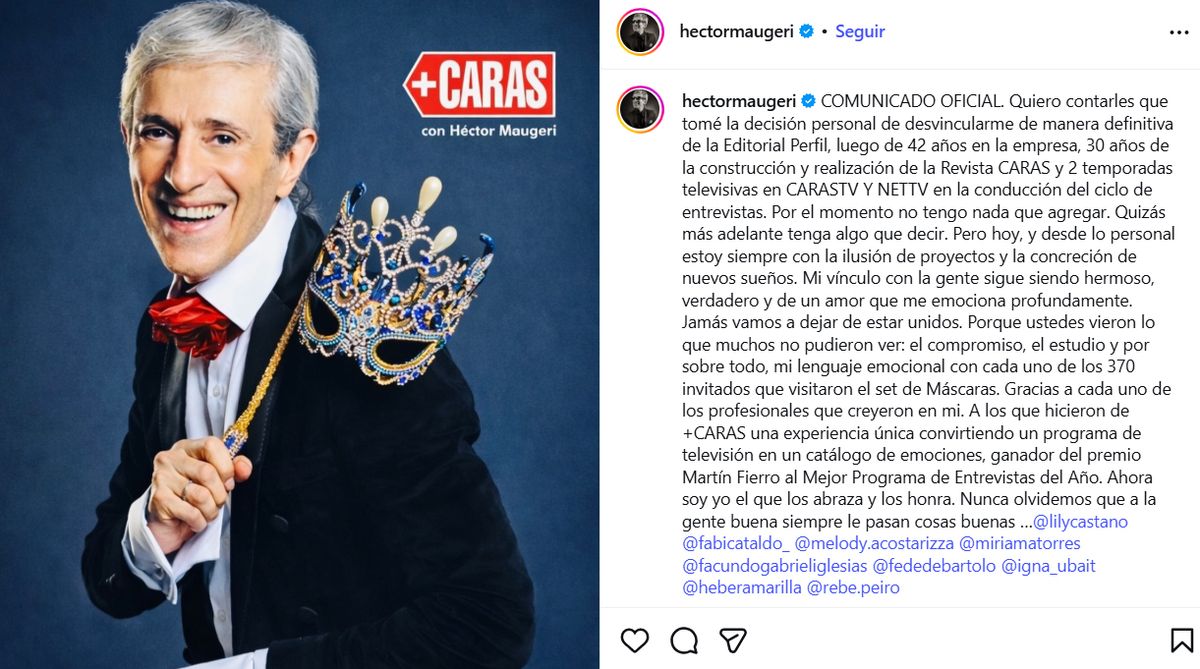Open the hectormaugeri username in the caption
This screenshot has height=669, width=1200.
point(739,101)
